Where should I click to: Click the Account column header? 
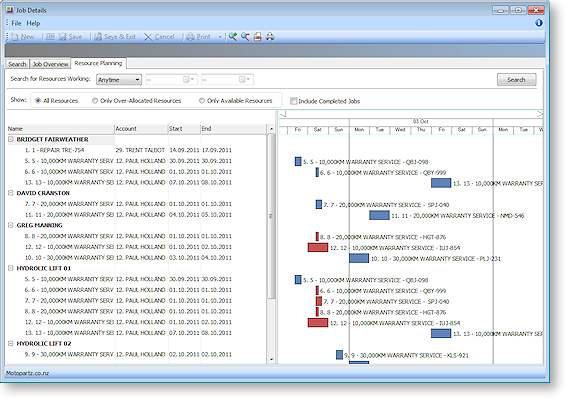pyautogui.click(x=141, y=129)
